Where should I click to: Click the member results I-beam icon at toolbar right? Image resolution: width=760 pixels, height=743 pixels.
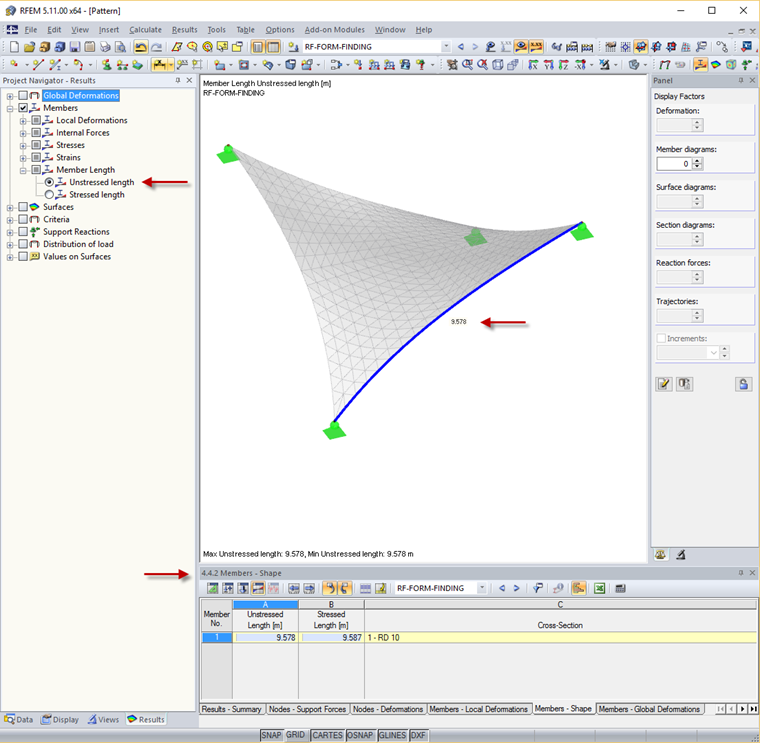(700, 64)
